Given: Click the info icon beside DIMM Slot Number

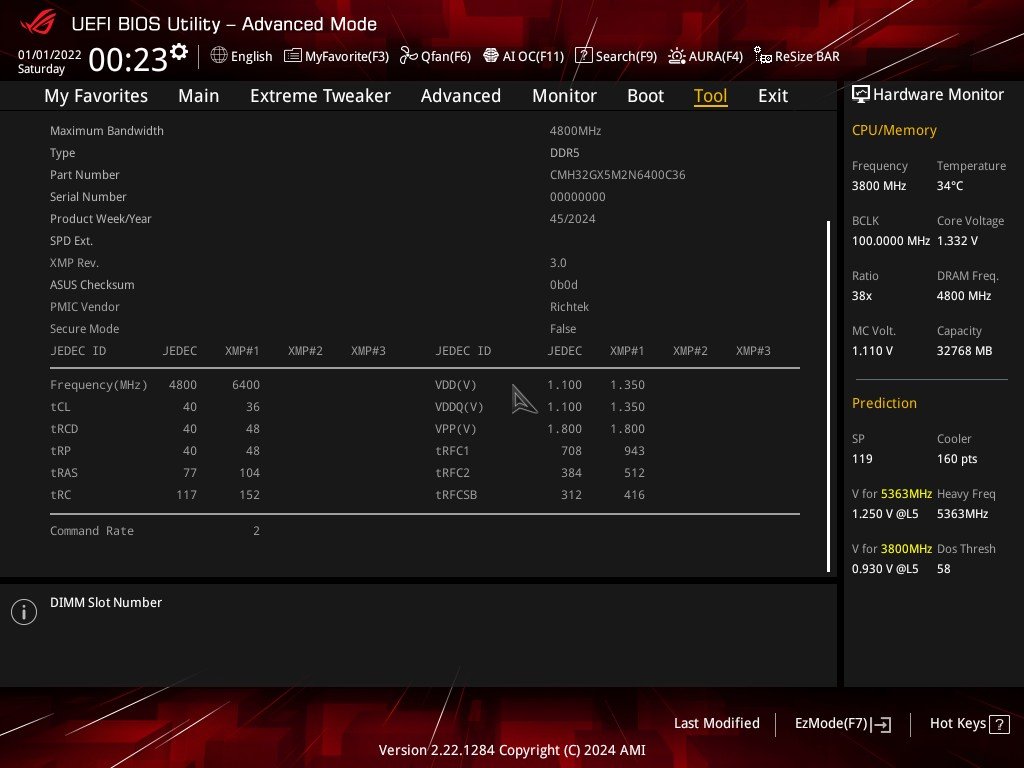Looking at the screenshot, I should pos(24,611).
